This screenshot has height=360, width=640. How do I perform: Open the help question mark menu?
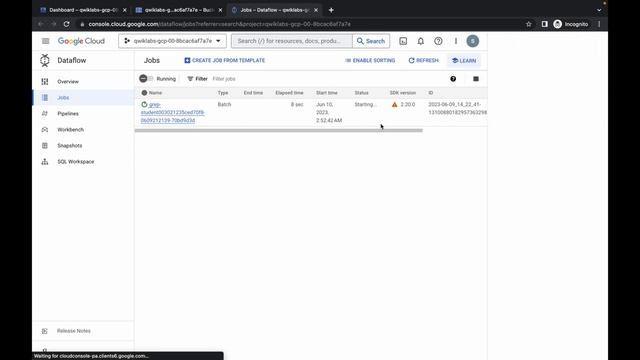(438, 41)
